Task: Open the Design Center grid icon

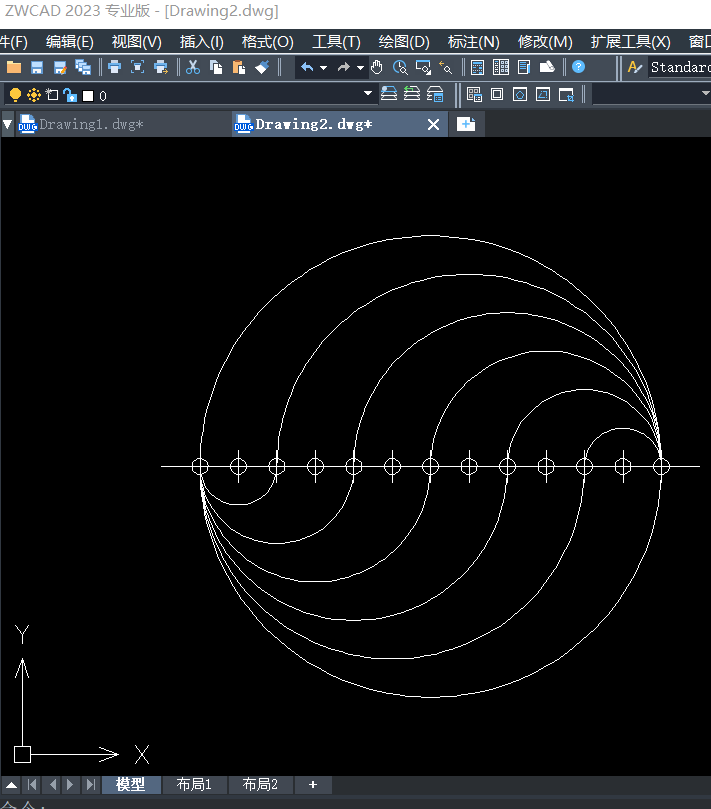Action: pos(500,67)
